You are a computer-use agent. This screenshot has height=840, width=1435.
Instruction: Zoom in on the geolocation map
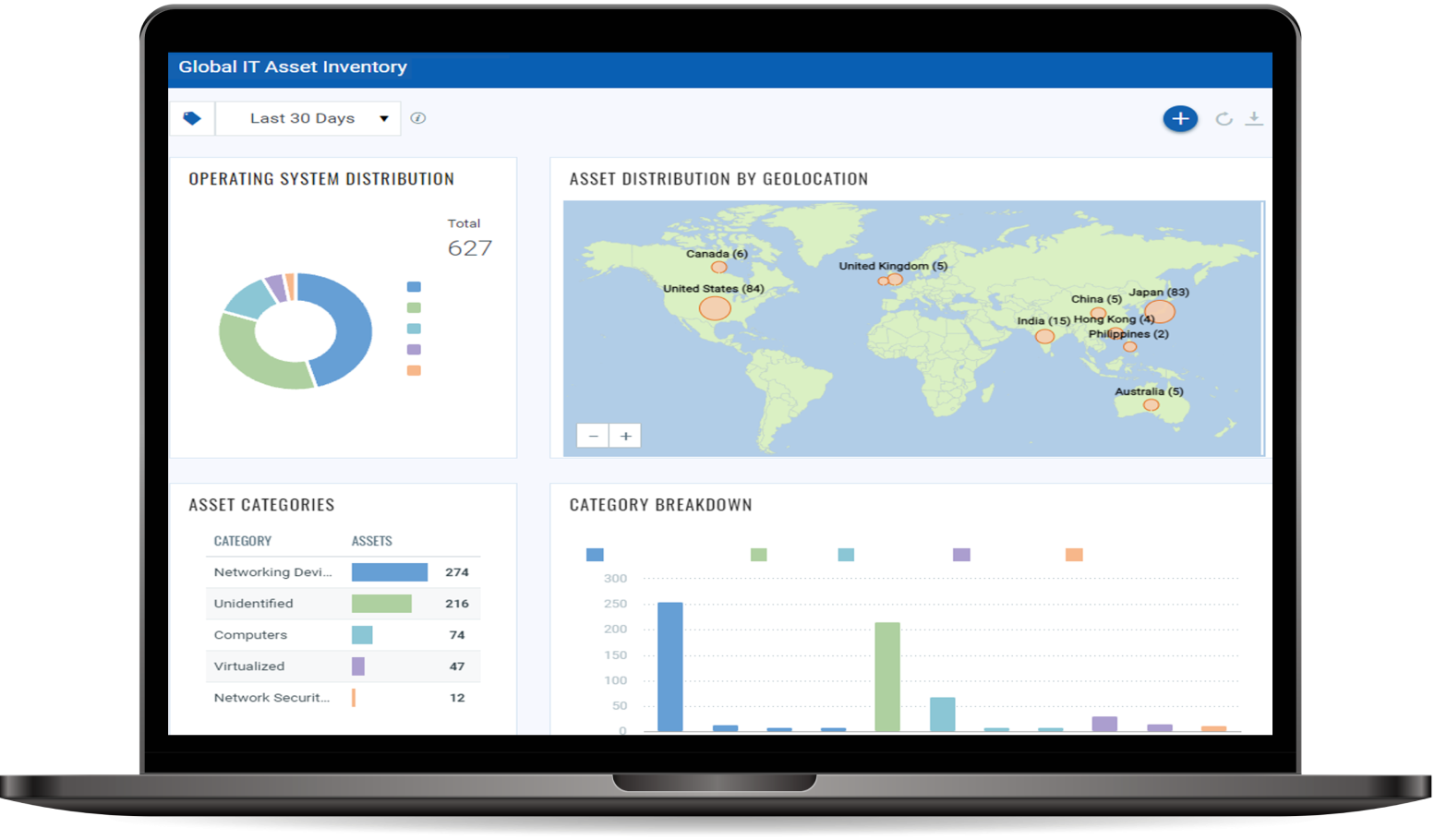tap(625, 435)
